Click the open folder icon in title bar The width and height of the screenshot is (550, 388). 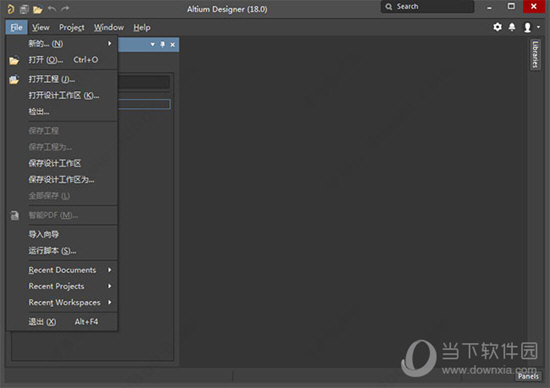38,9
